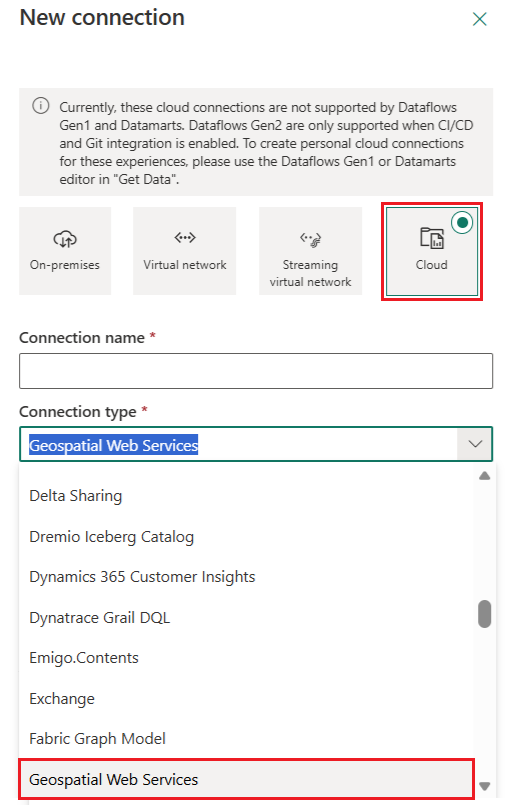
Task: Click the Streaming virtual network icon
Action: click(310, 239)
